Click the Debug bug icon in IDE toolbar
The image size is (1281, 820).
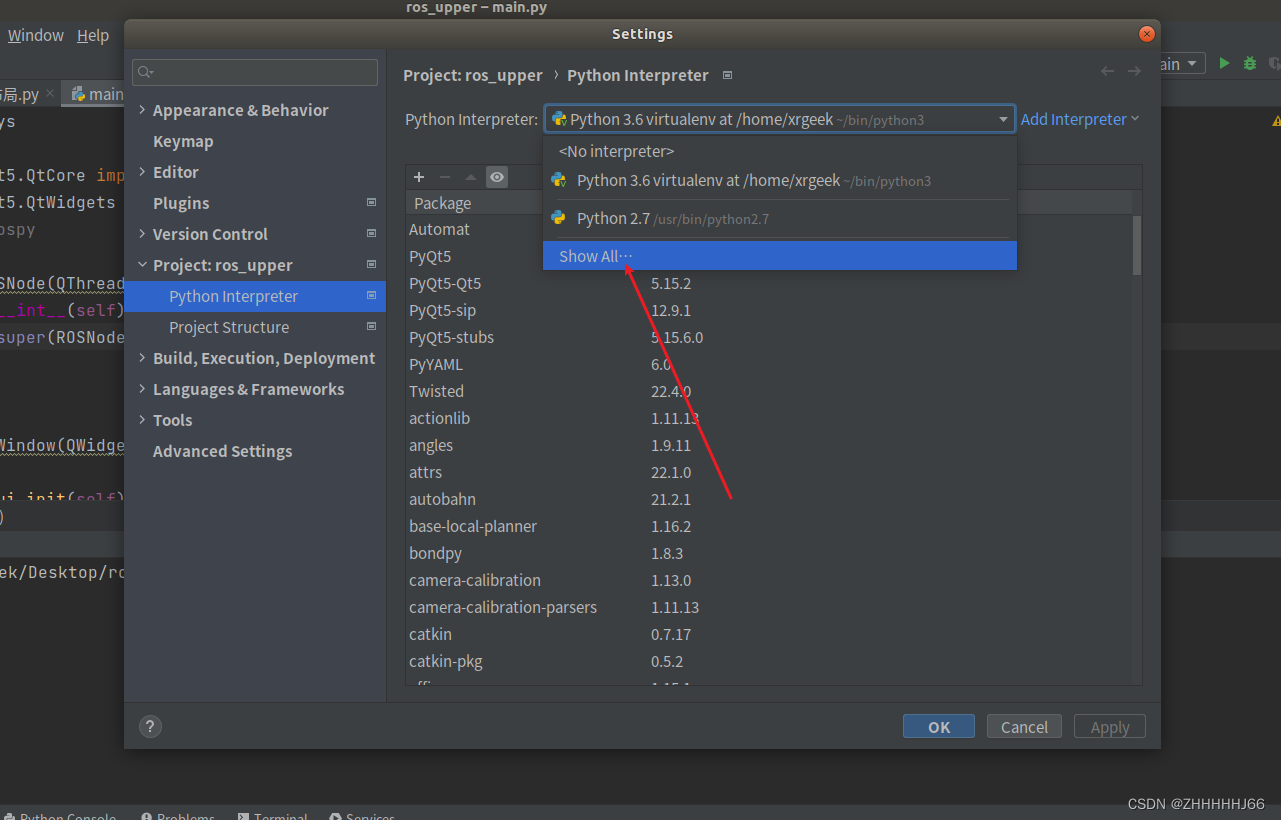1250,63
